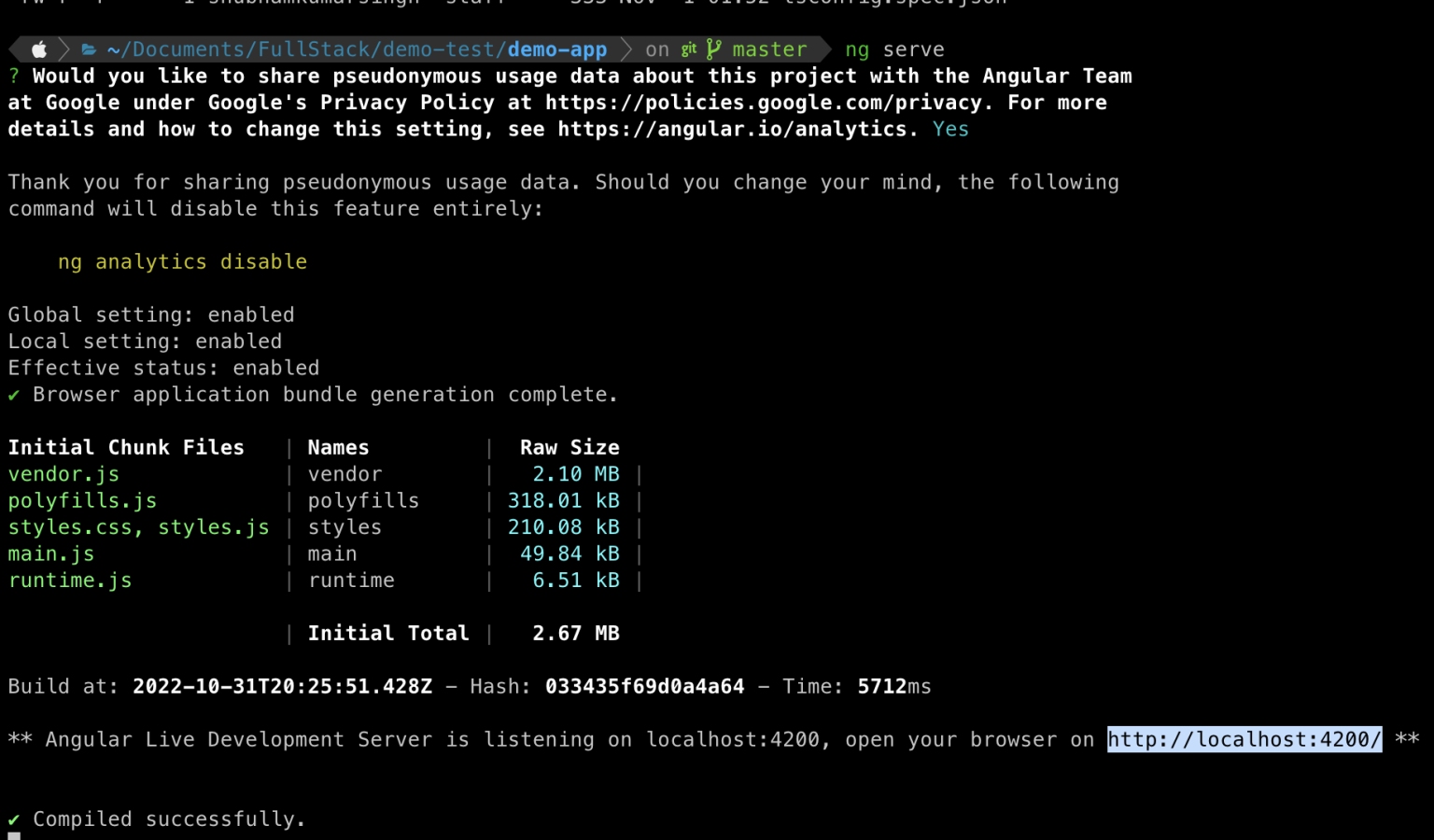Screen dimensions: 1434x840
Task: Click the Raw Size column header
Action: 569,448
